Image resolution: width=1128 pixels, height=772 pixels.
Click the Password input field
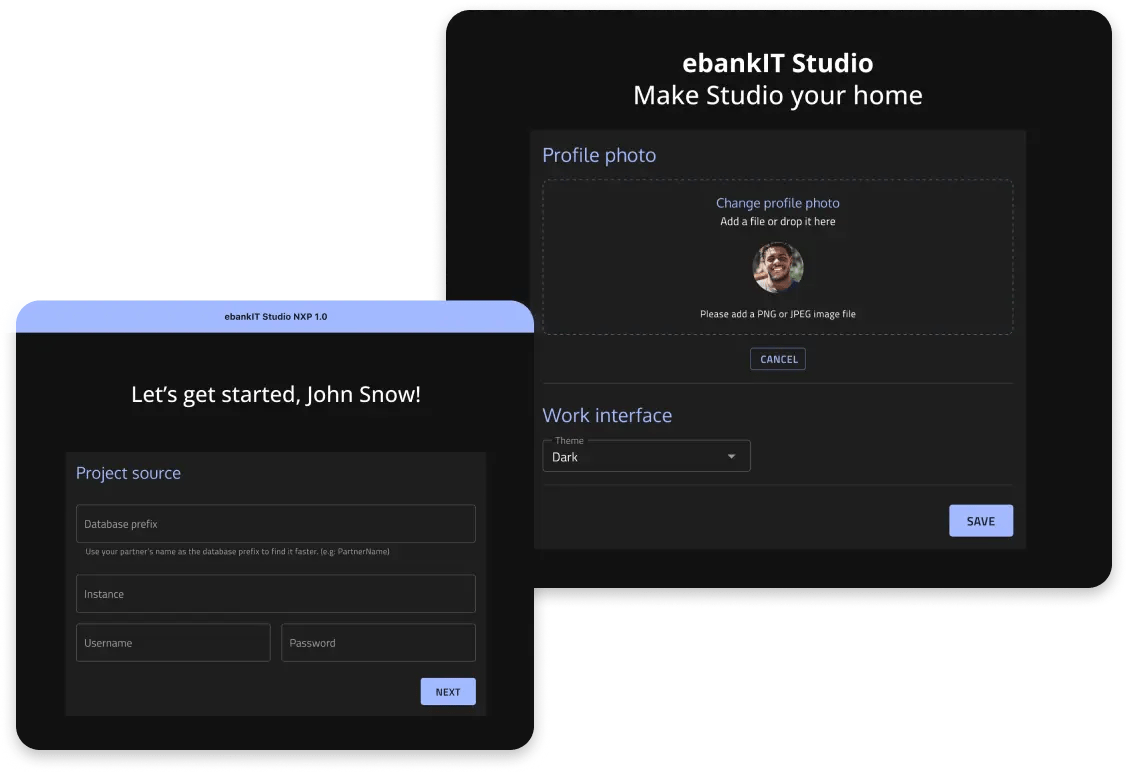(x=377, y=642)
